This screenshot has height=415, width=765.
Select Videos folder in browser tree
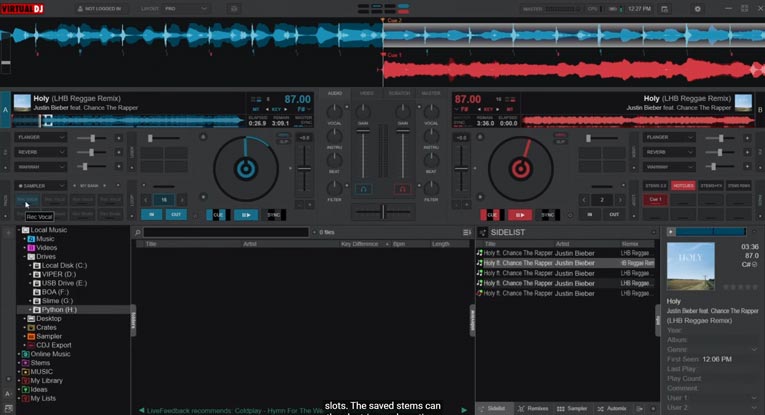click(46, 247)
